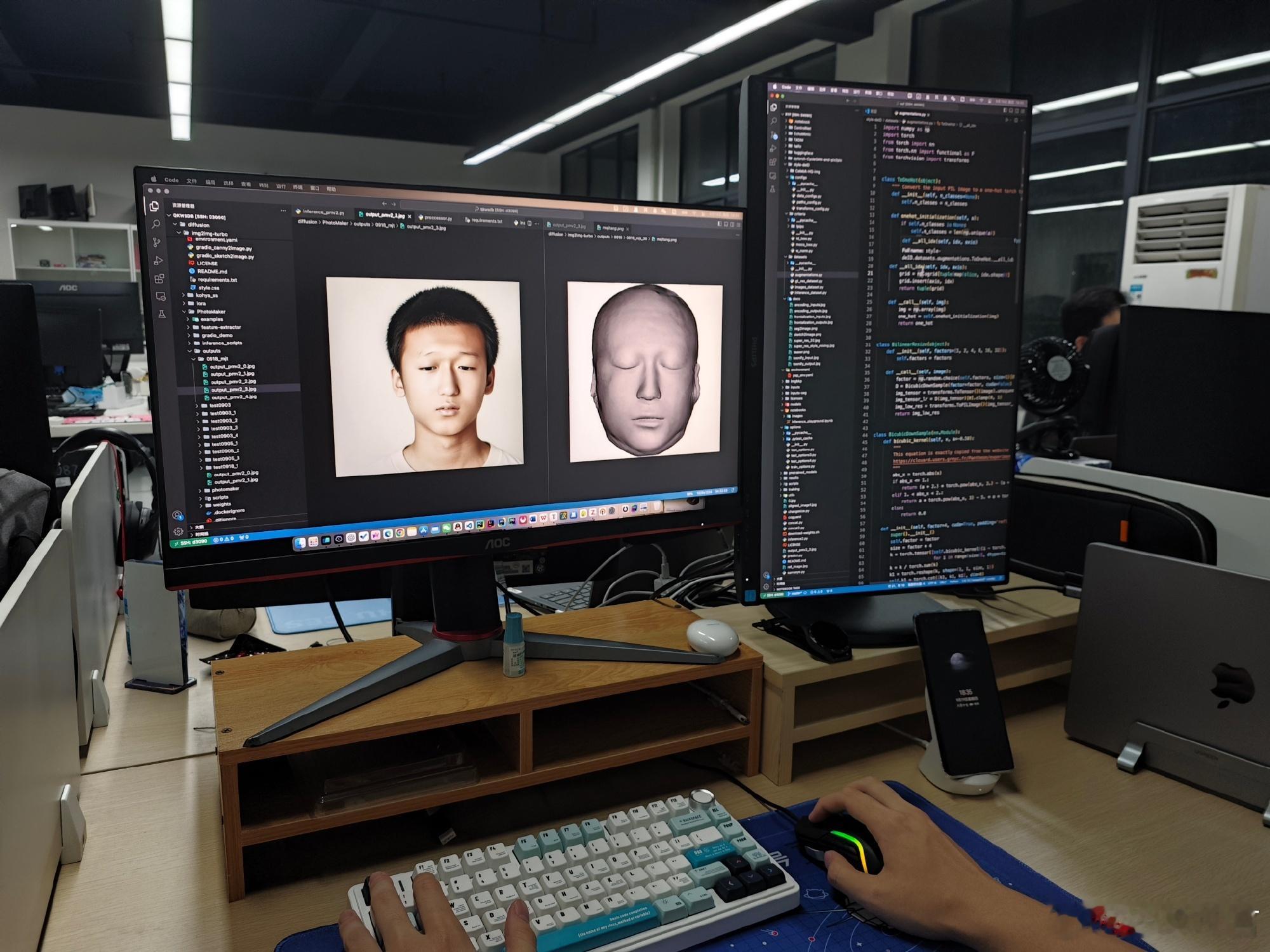Switch to proccessor.py tab
Viewport: 1270px width, 952px height.
click(x=437, y=218)
